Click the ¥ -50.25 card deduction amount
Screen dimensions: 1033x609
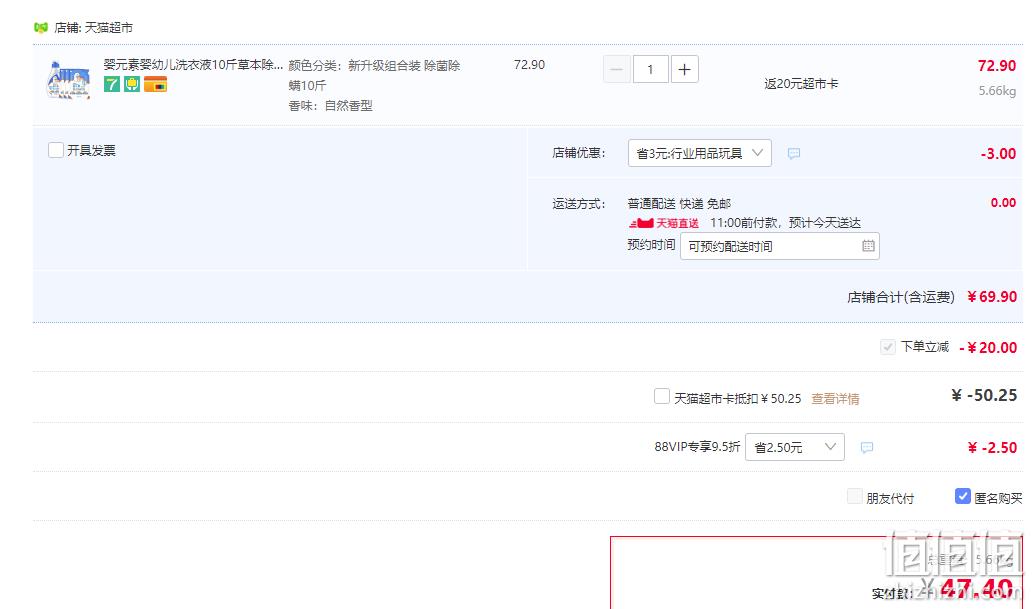pos(984,395)
